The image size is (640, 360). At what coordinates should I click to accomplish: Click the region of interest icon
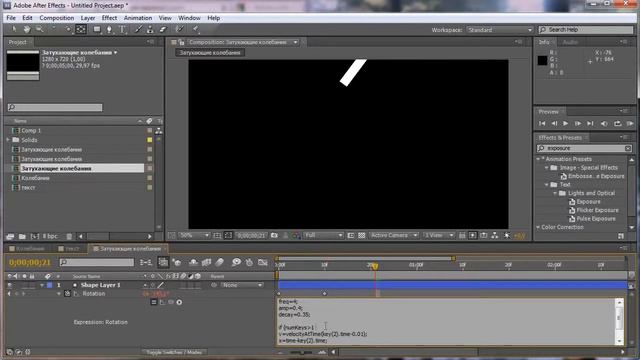(x=351, y=236)
